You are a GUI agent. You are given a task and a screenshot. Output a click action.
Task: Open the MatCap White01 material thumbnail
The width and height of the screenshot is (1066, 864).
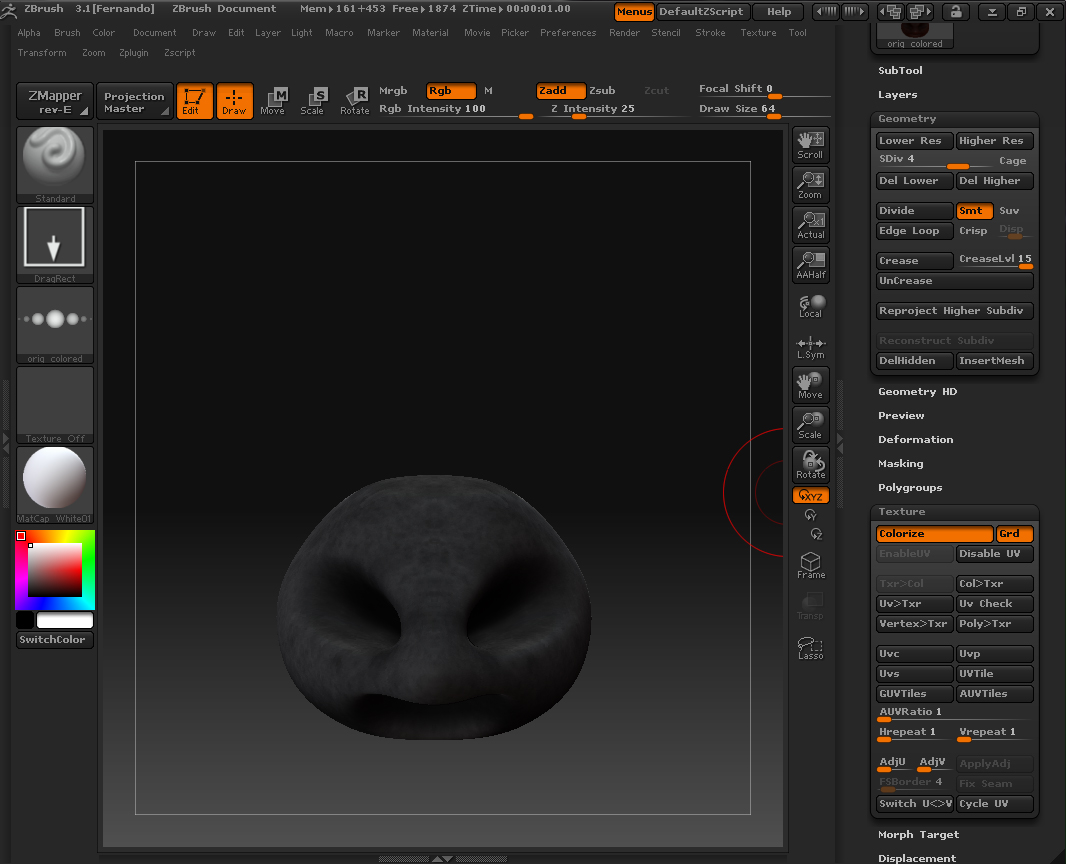click(x=55, y=484)
